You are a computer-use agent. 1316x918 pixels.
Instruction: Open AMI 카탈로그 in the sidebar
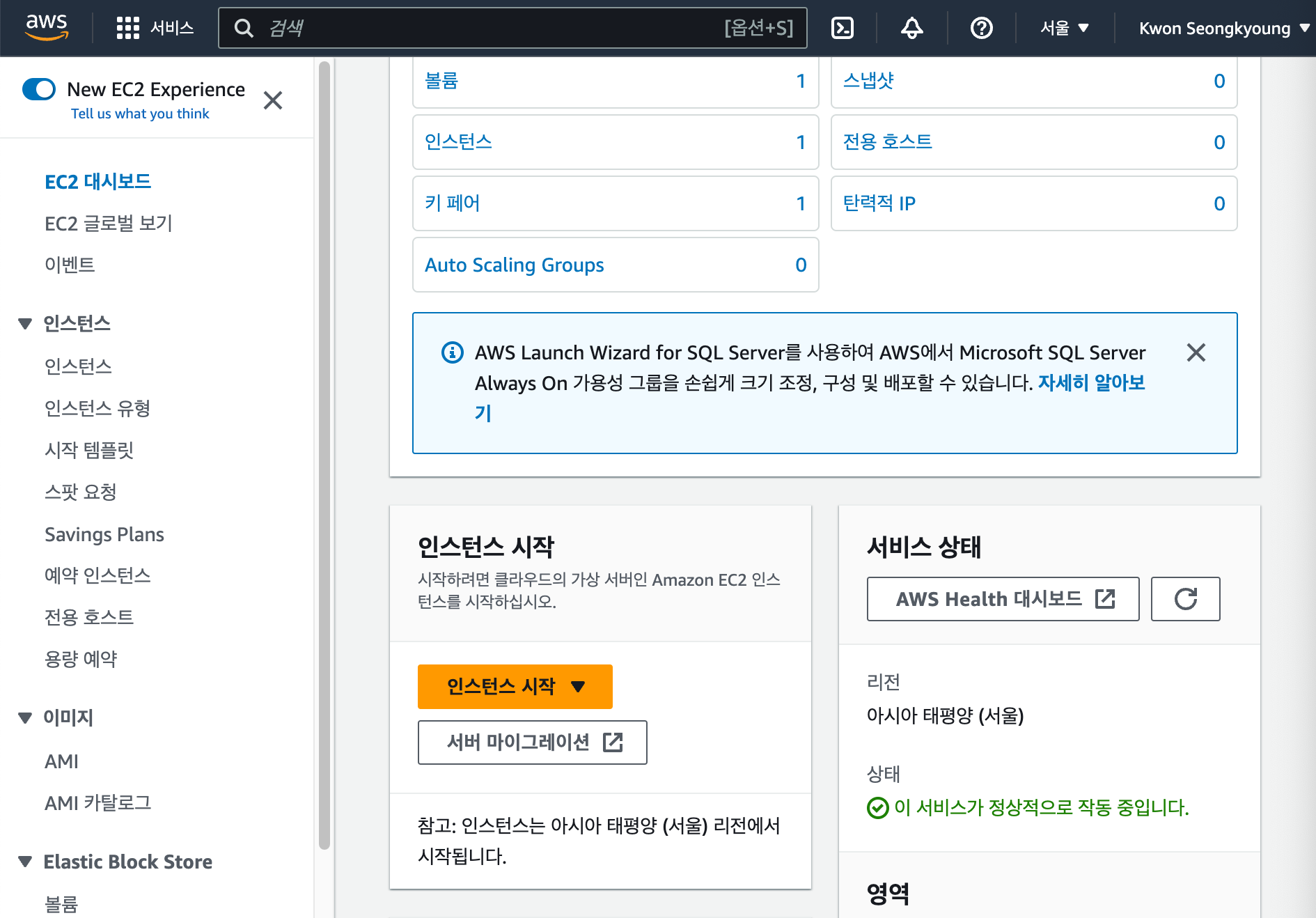click(x=98, y=803)
